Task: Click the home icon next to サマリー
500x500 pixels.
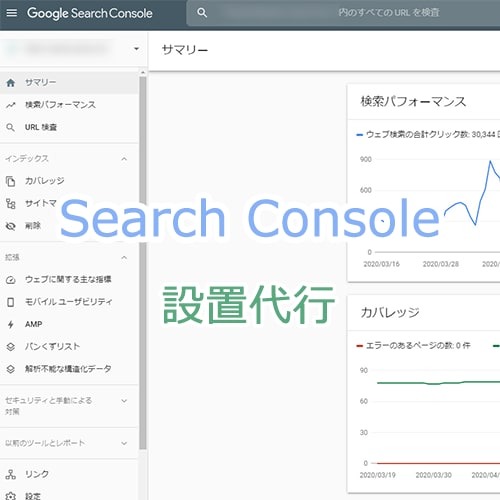Action: pos(11,83)
